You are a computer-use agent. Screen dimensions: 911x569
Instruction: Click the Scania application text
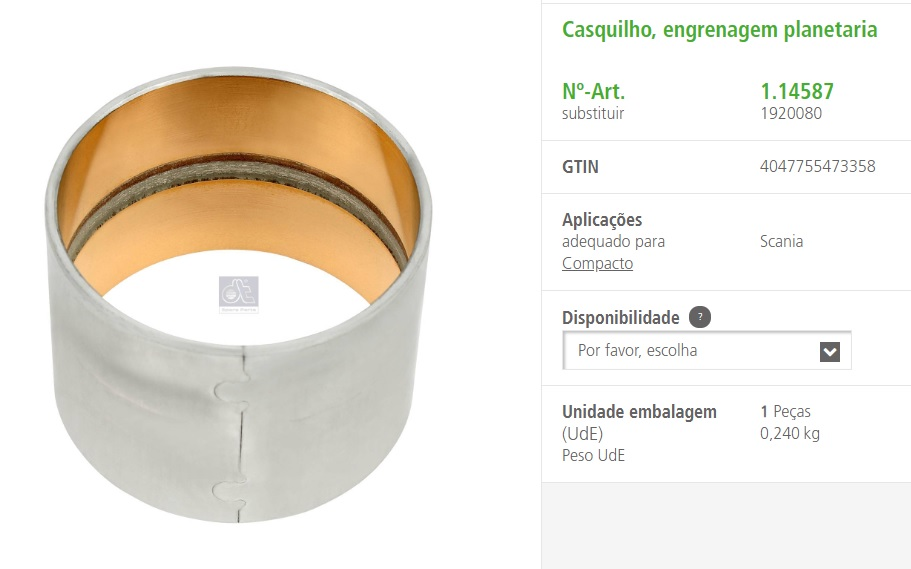(x=781, y=241)
